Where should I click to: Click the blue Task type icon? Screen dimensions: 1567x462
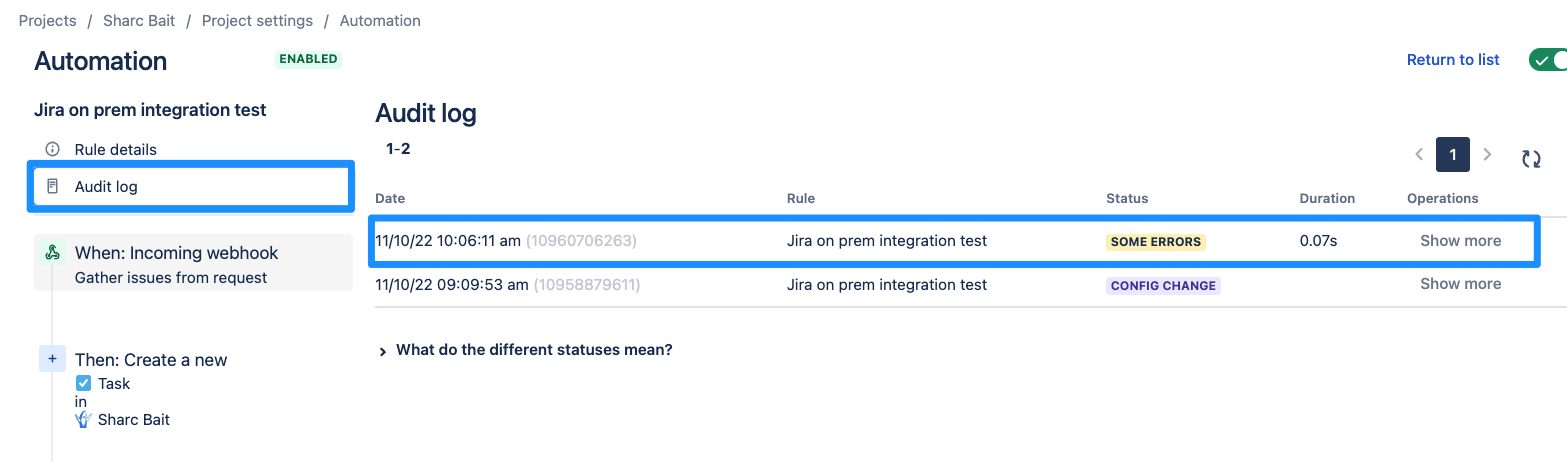pyautogui.click(x=84, y=383)
